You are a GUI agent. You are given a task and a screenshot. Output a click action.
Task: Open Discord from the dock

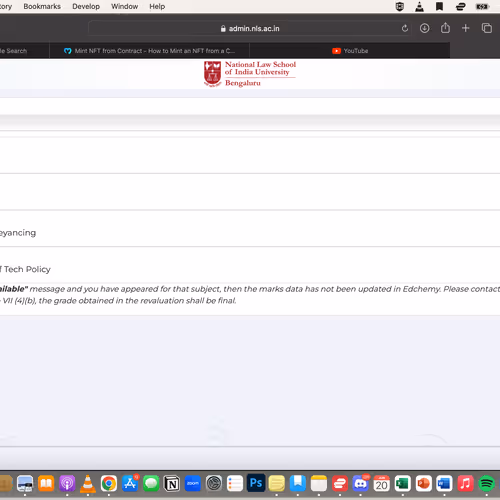click(361, 483)
